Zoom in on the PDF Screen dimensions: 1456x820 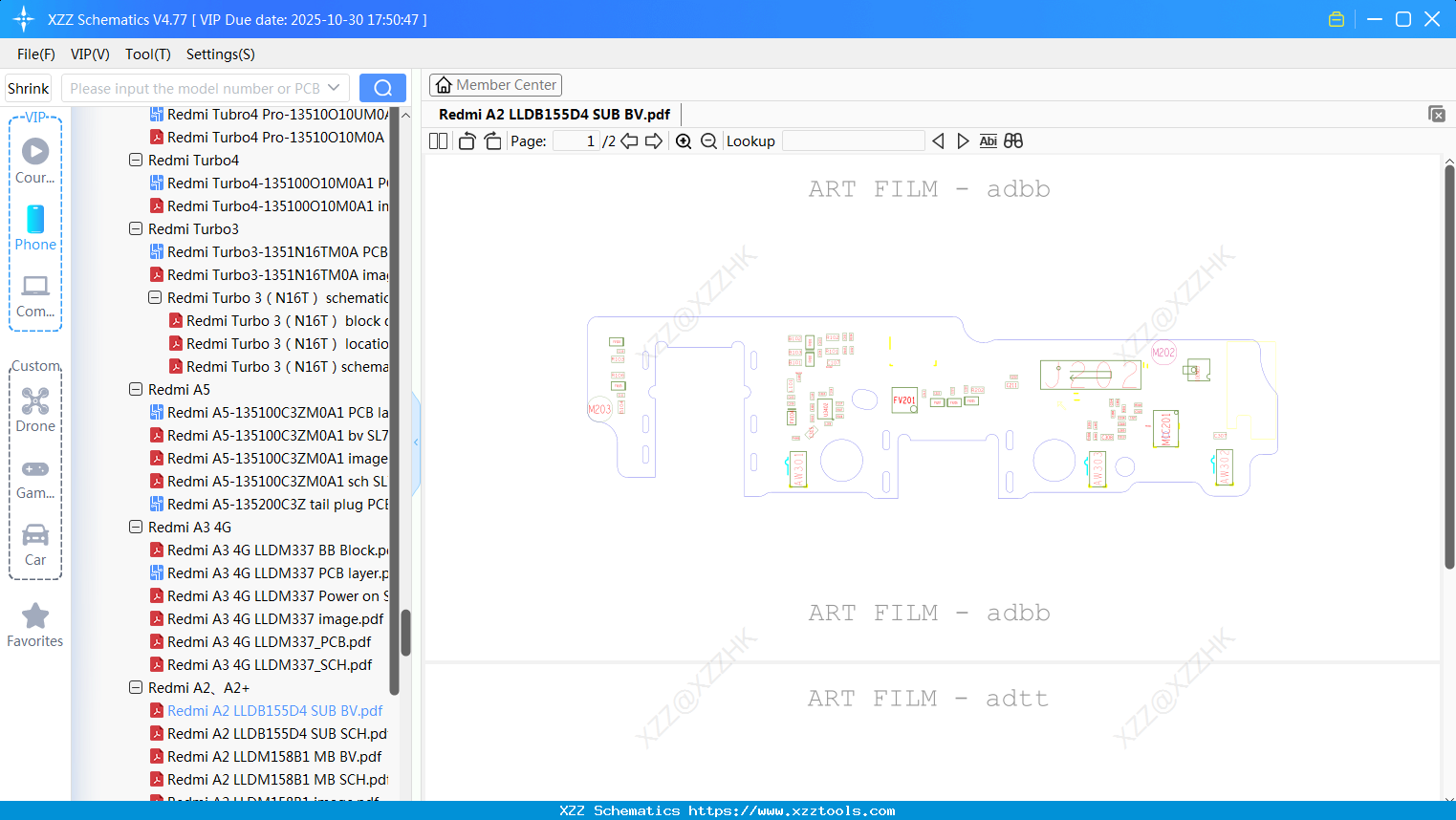point(684,141)
